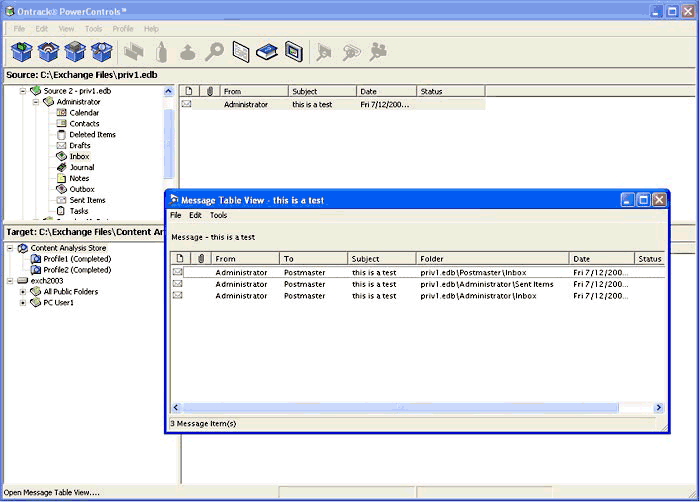Click Date column header in Message Table View
Screen dimensions: 700x502
pyautogui.click(x=602, y=259)
